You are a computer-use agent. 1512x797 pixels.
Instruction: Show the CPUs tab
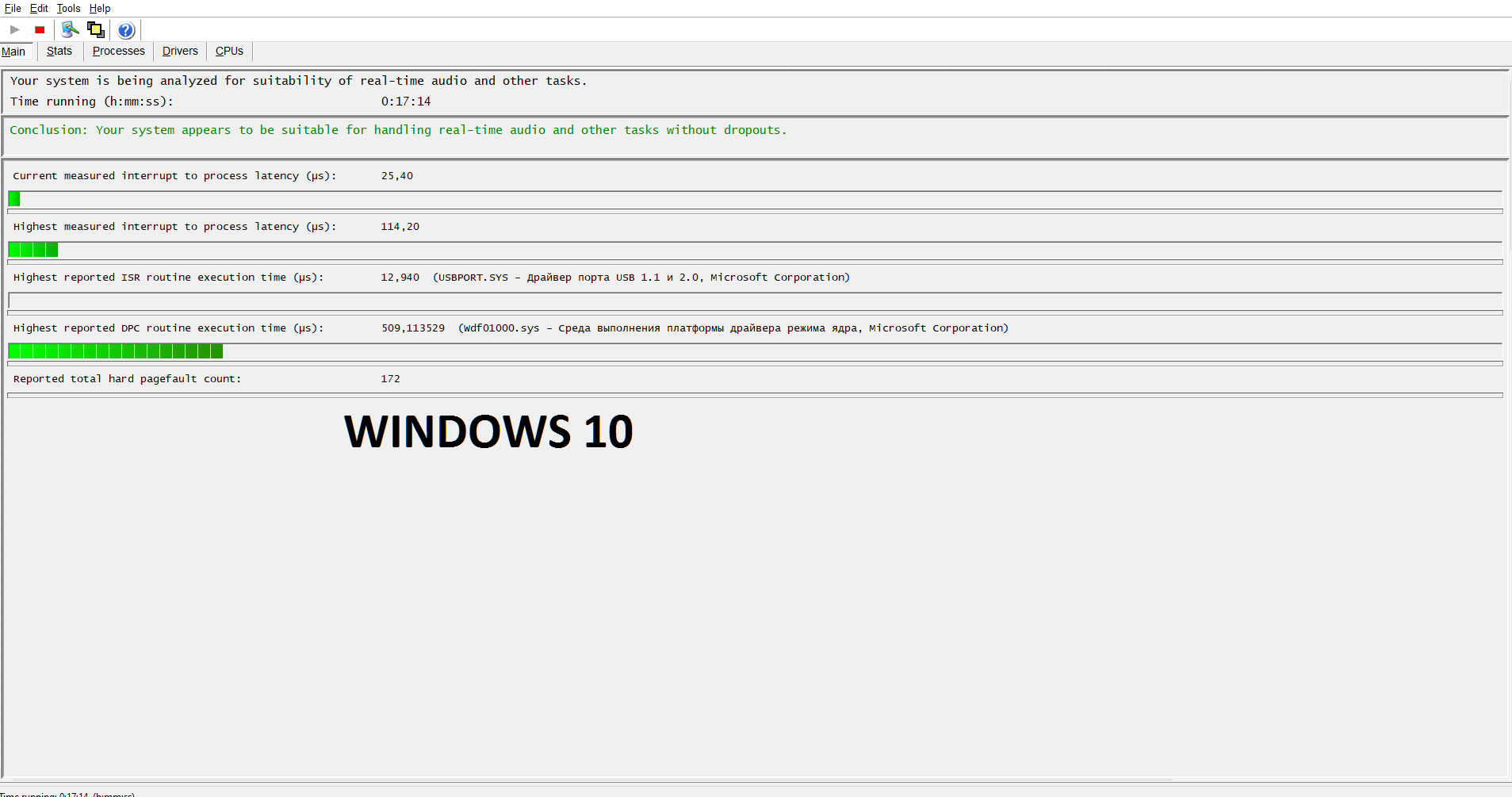[230, 52]
